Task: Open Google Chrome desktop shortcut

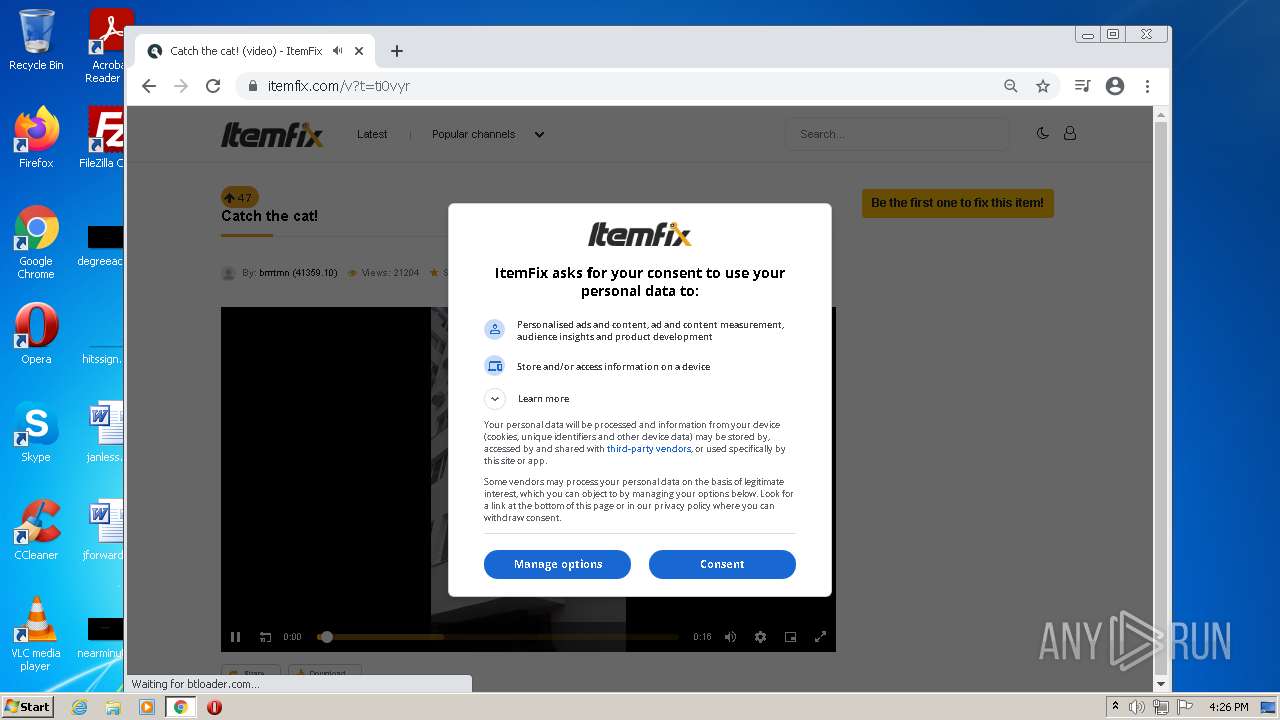Action: point(36,242)
